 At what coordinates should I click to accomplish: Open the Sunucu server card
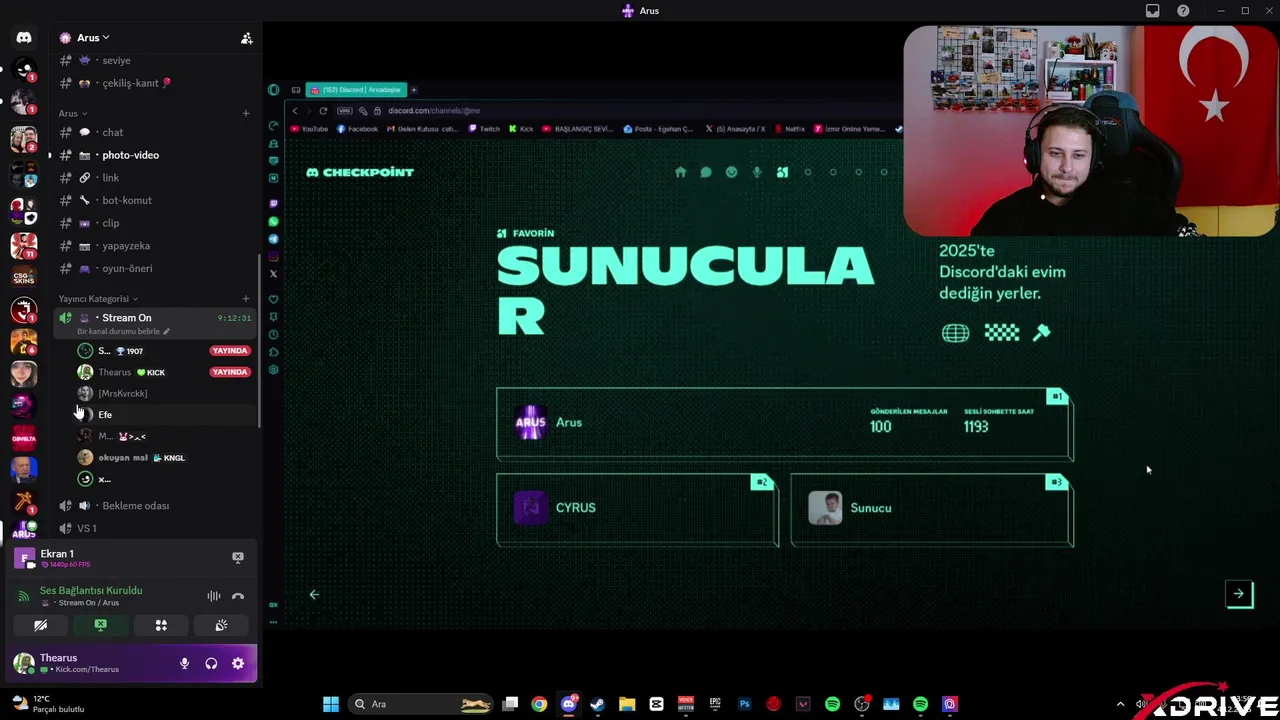coord(932,509)
